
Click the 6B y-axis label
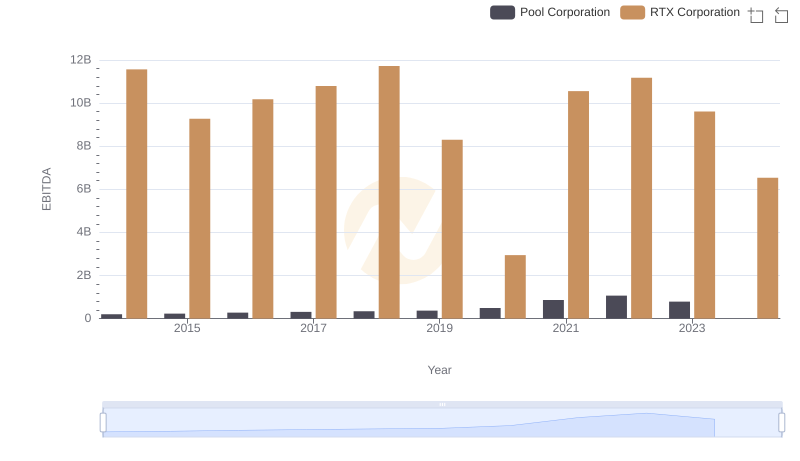84,189
